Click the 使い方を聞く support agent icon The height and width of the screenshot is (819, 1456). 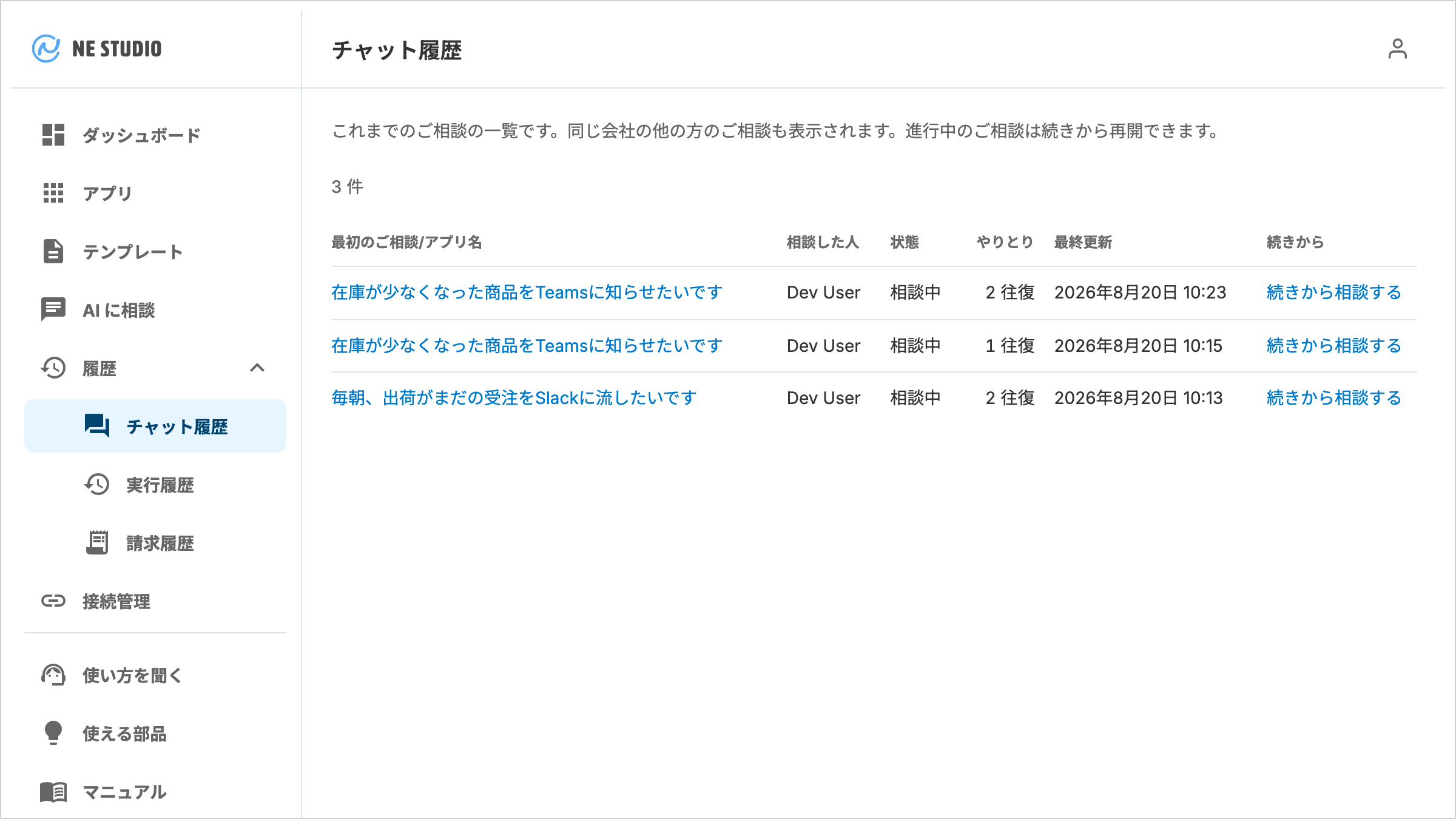[53, 675]
